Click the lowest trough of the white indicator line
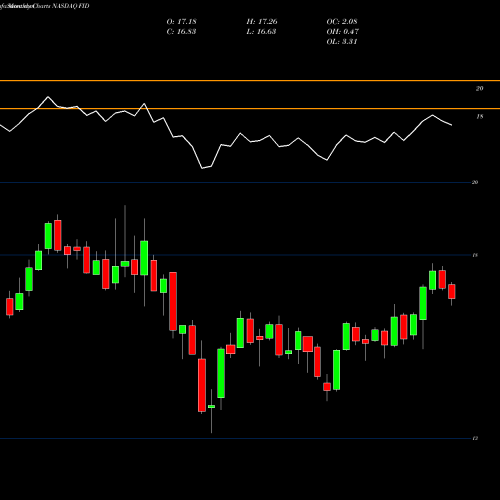The image size is (500, 500). pyautogui.click(x=202, y=168)
